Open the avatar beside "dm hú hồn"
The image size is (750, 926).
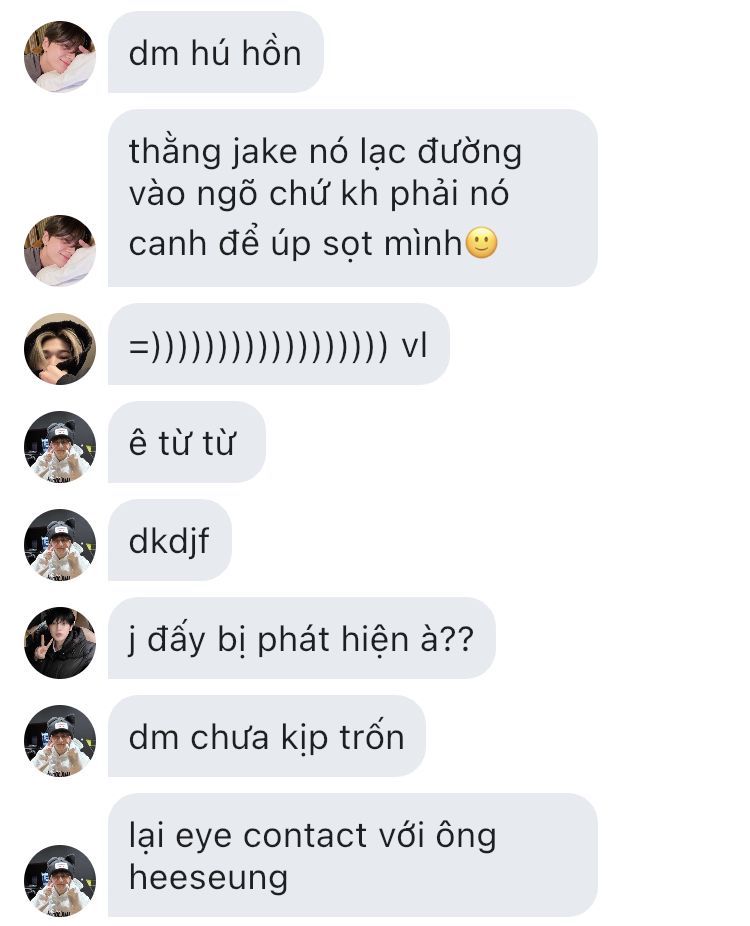pyautogui.click(x=60, y=57)
